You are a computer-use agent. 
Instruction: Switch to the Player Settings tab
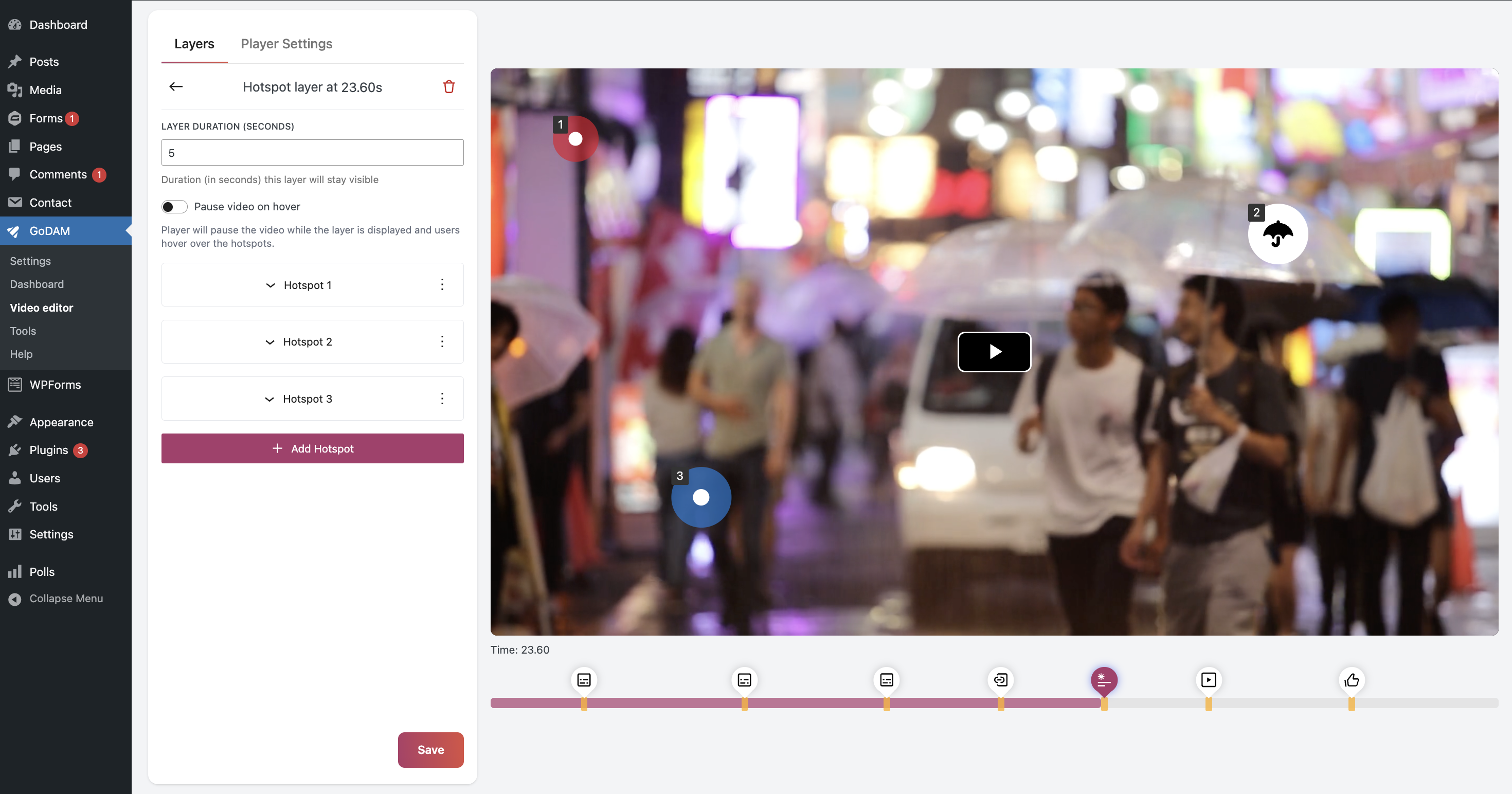(286, 44)
